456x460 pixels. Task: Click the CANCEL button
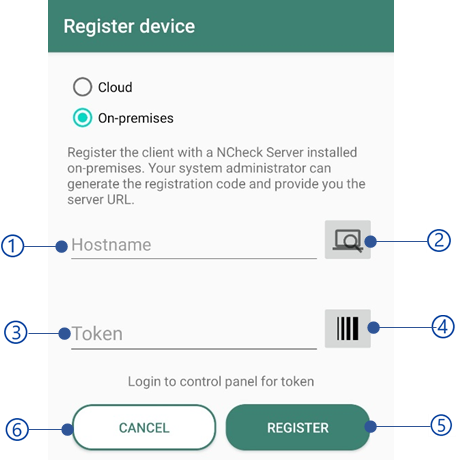click(144, 427)
